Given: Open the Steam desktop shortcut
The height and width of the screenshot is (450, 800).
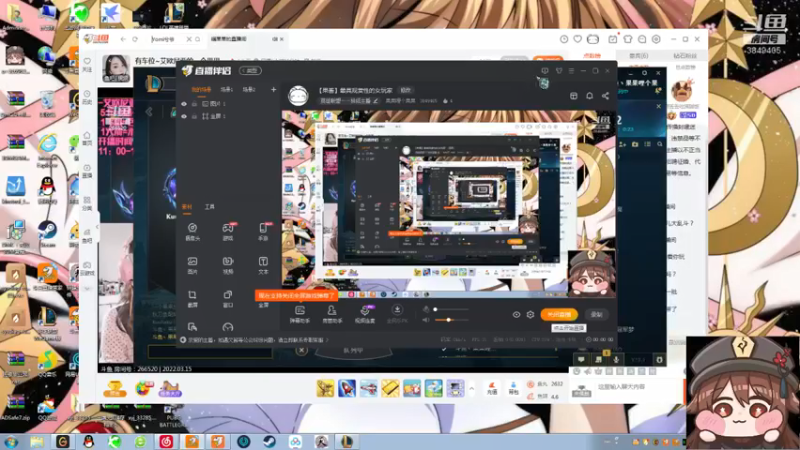Looking at the screenshot, I should [x=47, y=233].
